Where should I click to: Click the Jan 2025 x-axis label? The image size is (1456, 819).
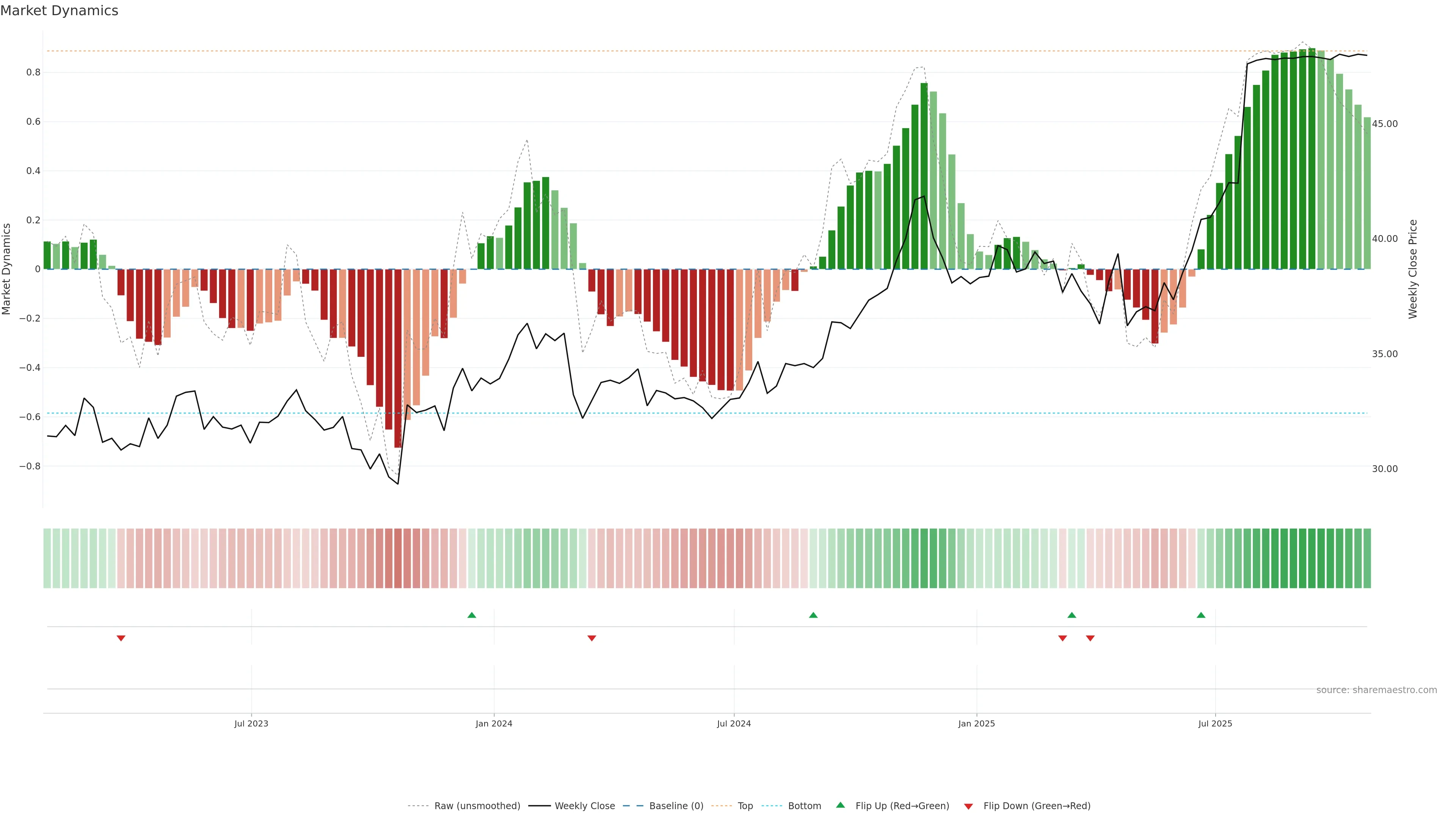coord(976,723)
